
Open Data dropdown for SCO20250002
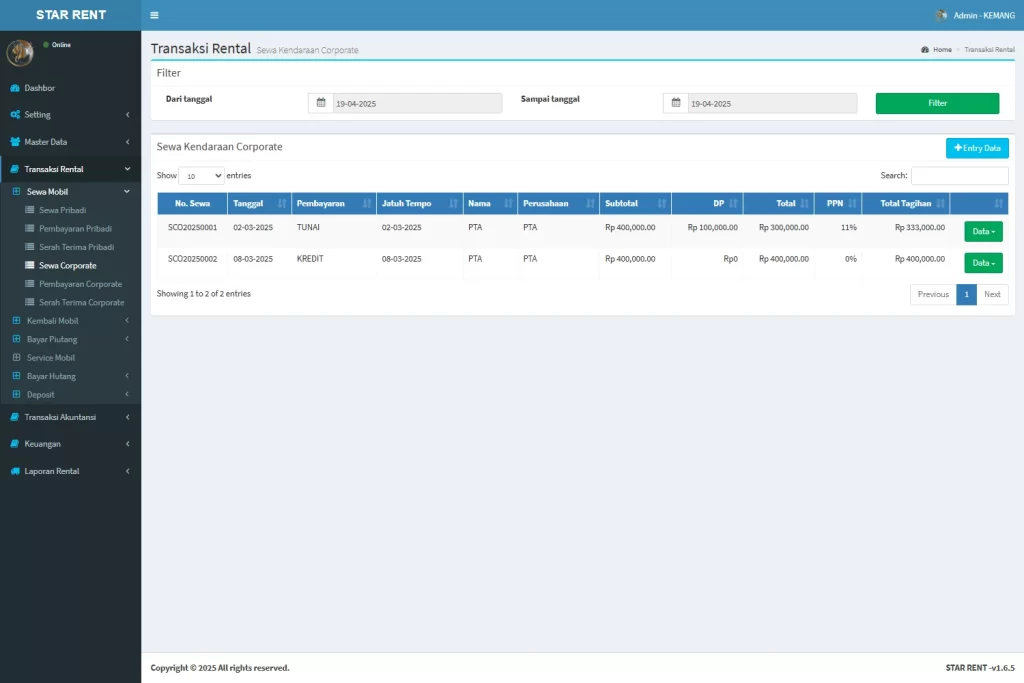[x=982, y=263]
